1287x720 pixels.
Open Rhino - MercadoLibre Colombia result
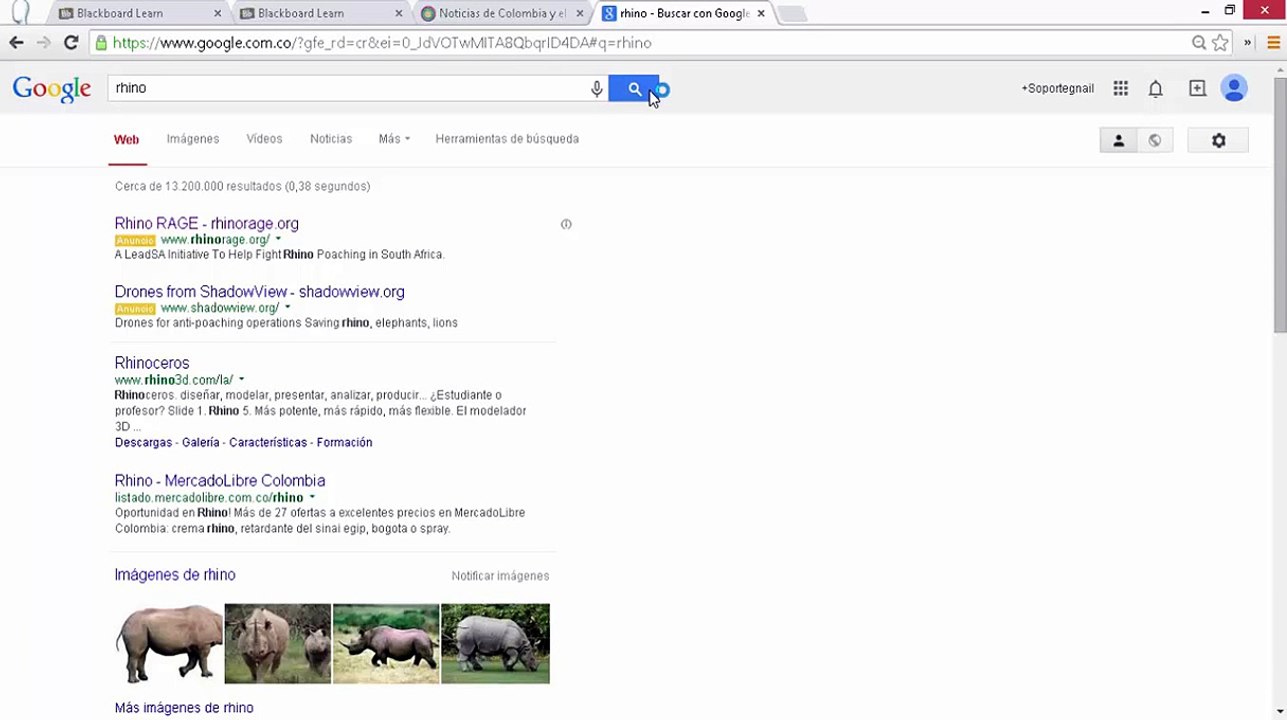[x=219, y=480]
